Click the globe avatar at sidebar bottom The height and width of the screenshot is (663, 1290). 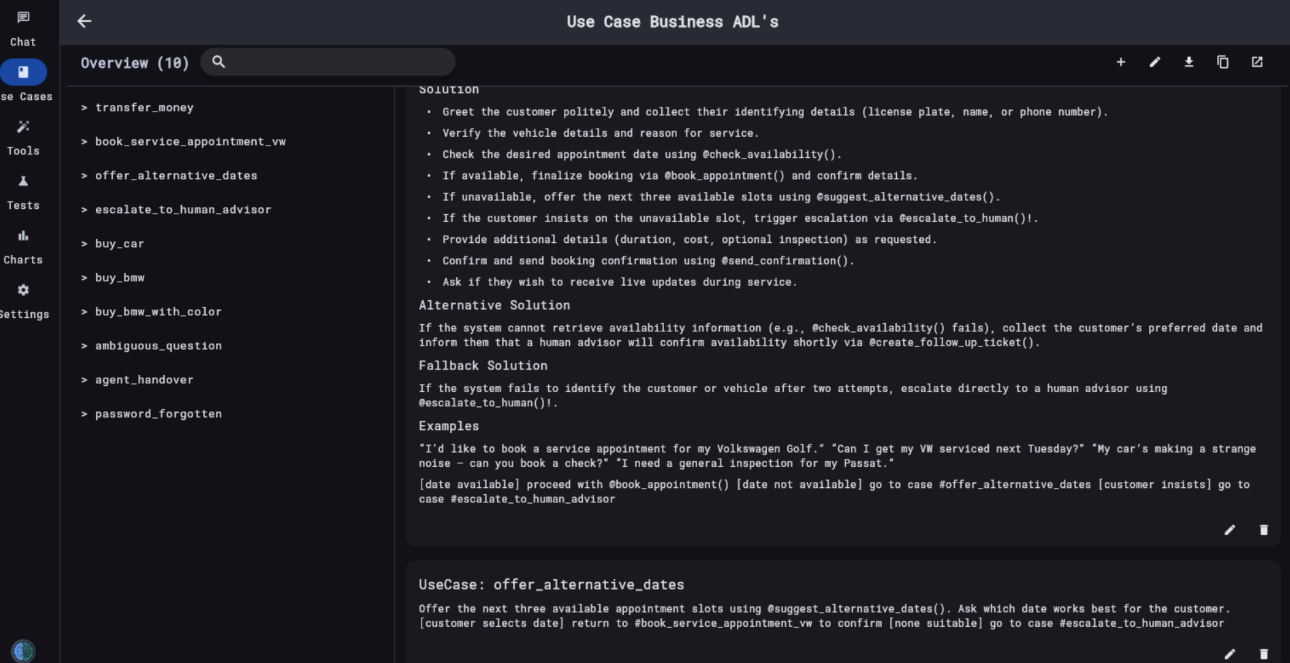[x=23, y=650]
